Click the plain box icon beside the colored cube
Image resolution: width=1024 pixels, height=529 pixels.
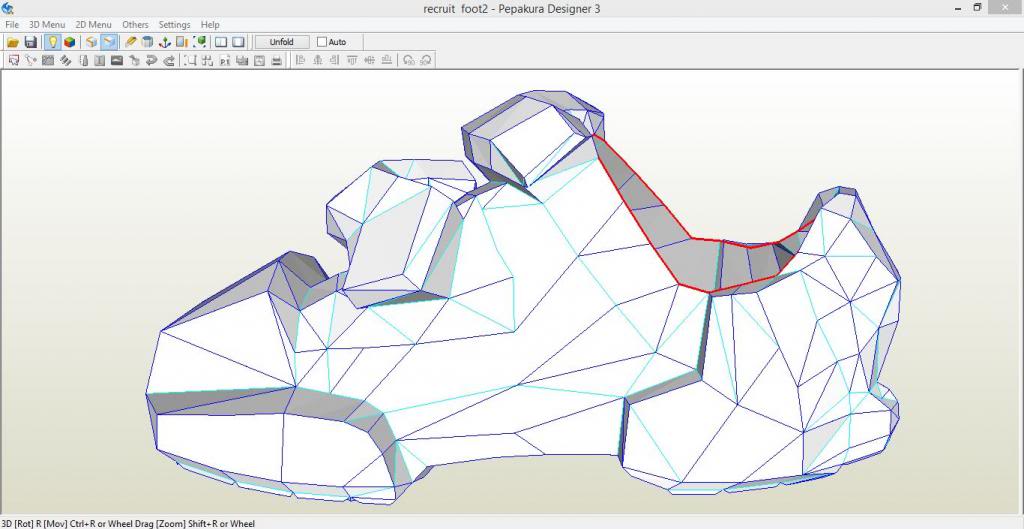coord(90,42)
